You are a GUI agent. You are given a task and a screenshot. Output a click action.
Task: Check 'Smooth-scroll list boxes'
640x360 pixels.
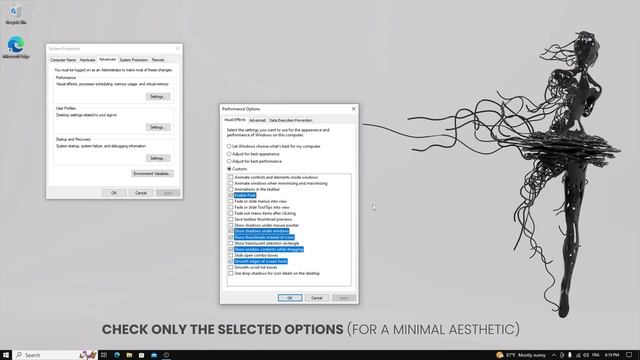(231, 267)
